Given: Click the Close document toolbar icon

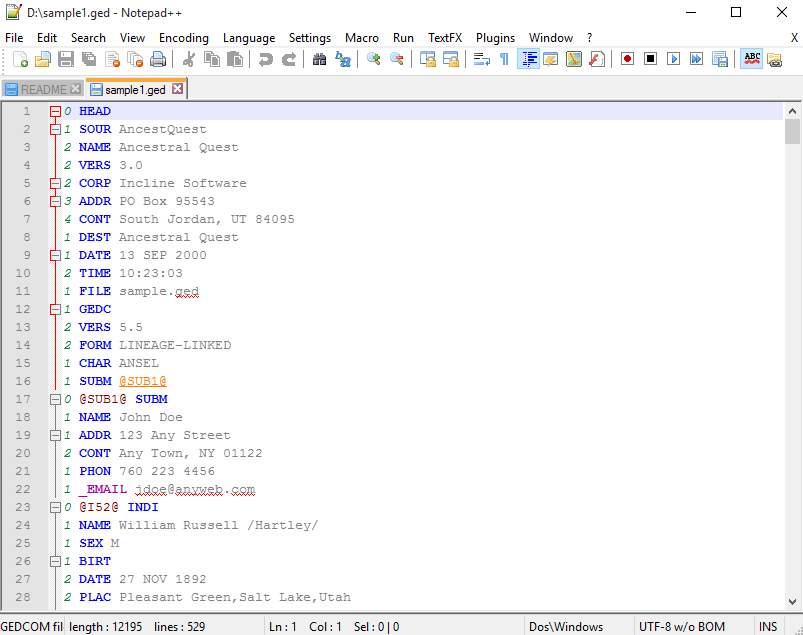Looking at the screenshot, I should pyautogui.click(x=112, y=59).
